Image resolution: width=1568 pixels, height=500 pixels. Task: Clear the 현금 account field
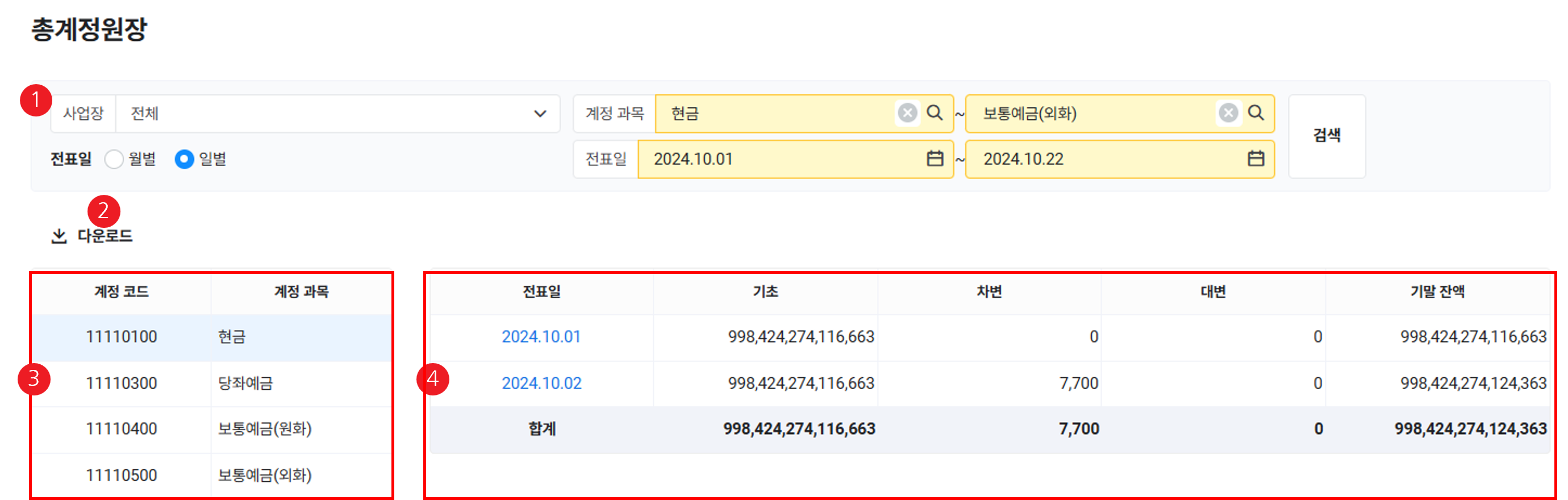point(907,113)
